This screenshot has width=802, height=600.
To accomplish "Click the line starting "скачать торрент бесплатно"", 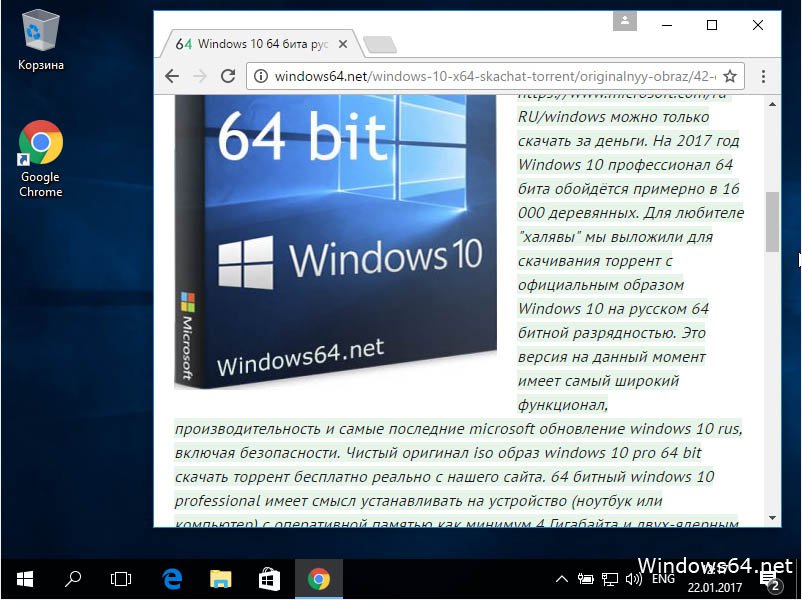I will pos(444,477).
